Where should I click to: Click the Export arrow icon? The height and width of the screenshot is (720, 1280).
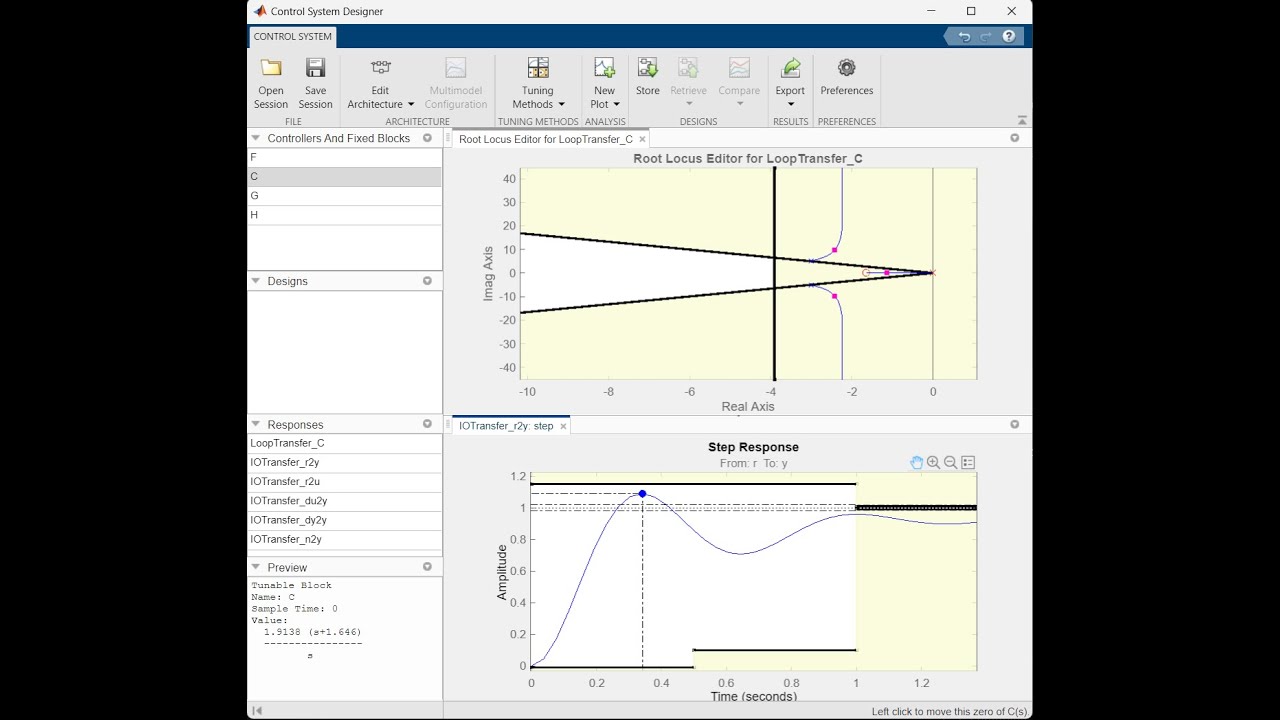(x=790, y=68)
